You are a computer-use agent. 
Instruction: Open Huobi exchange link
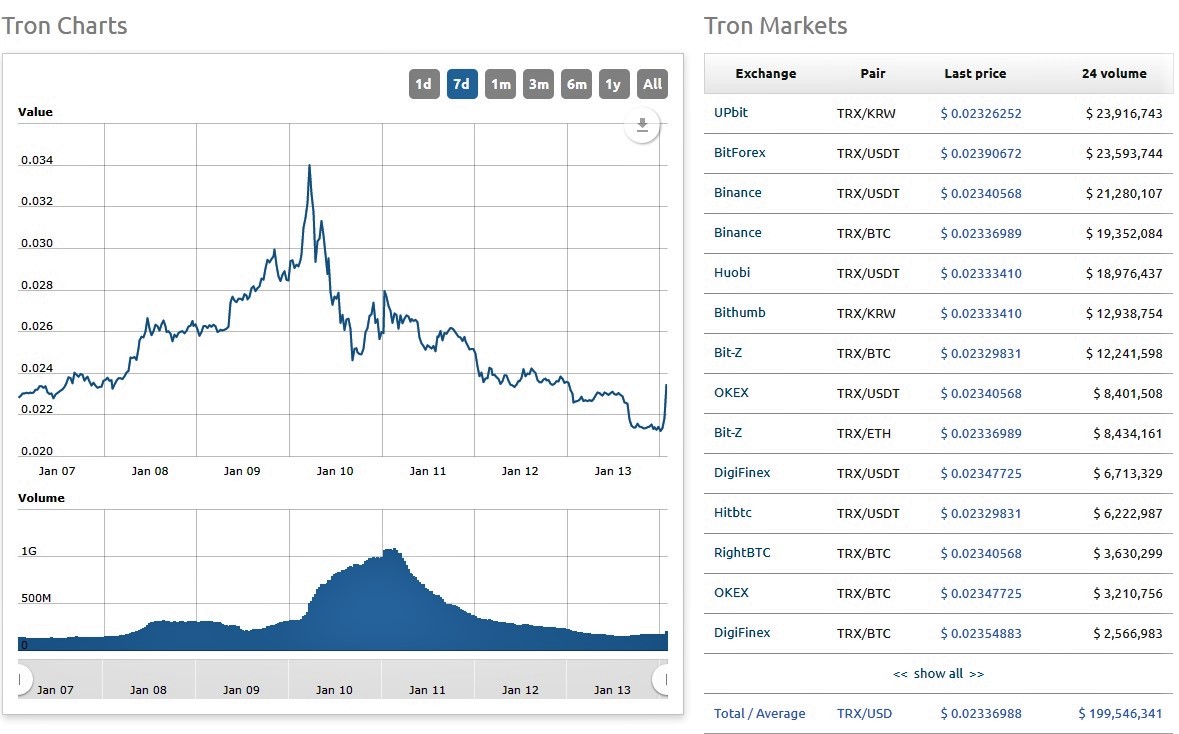point(731,273)
